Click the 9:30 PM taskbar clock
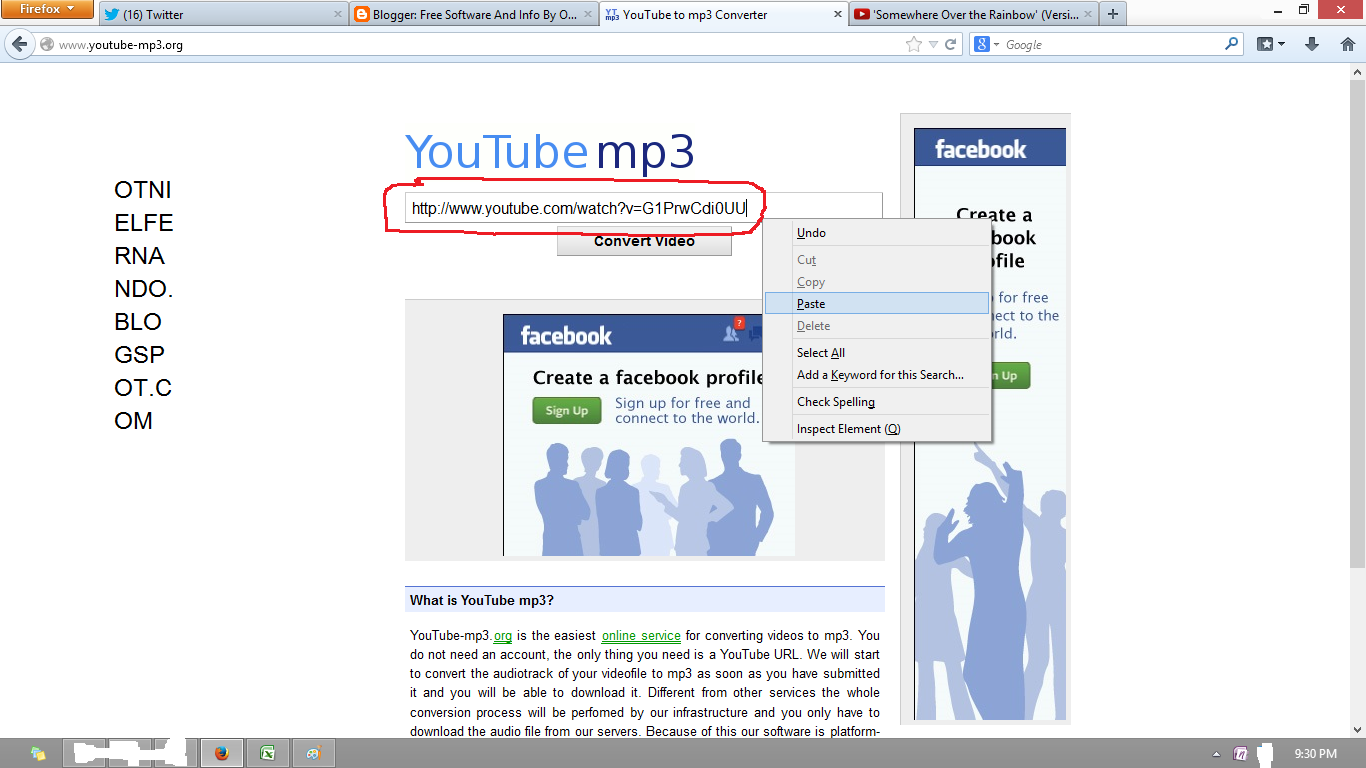Screen dimensions: 1366x768 [x=1315, y=753]
